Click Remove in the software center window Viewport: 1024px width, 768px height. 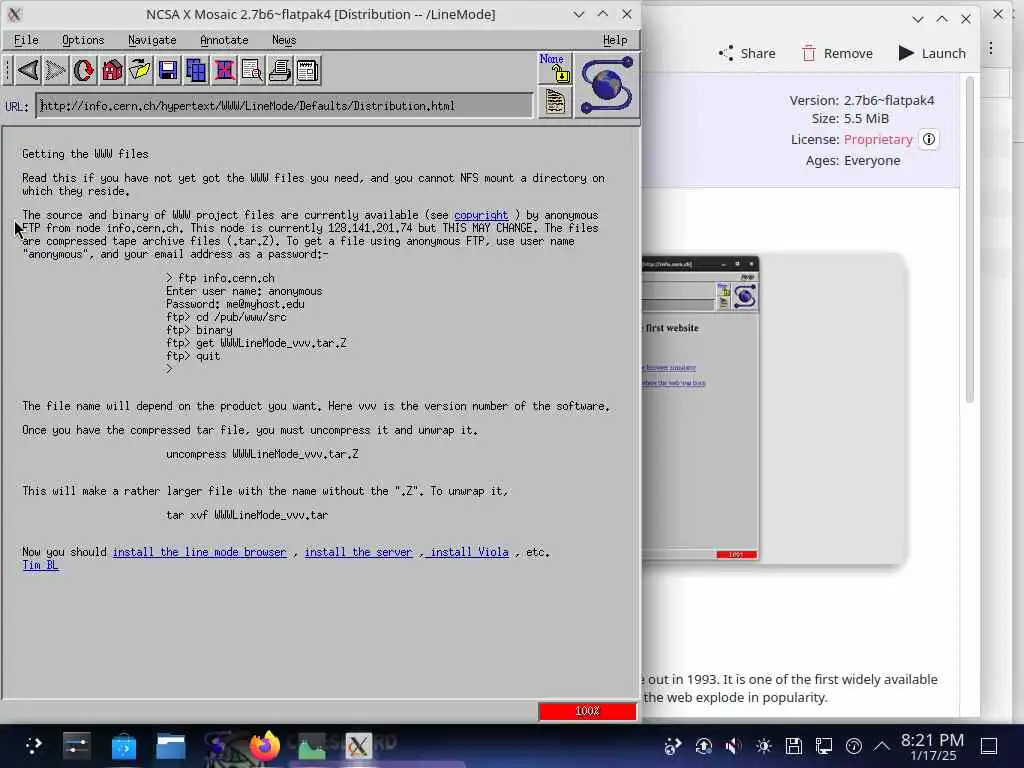click(x=837, y=54)
